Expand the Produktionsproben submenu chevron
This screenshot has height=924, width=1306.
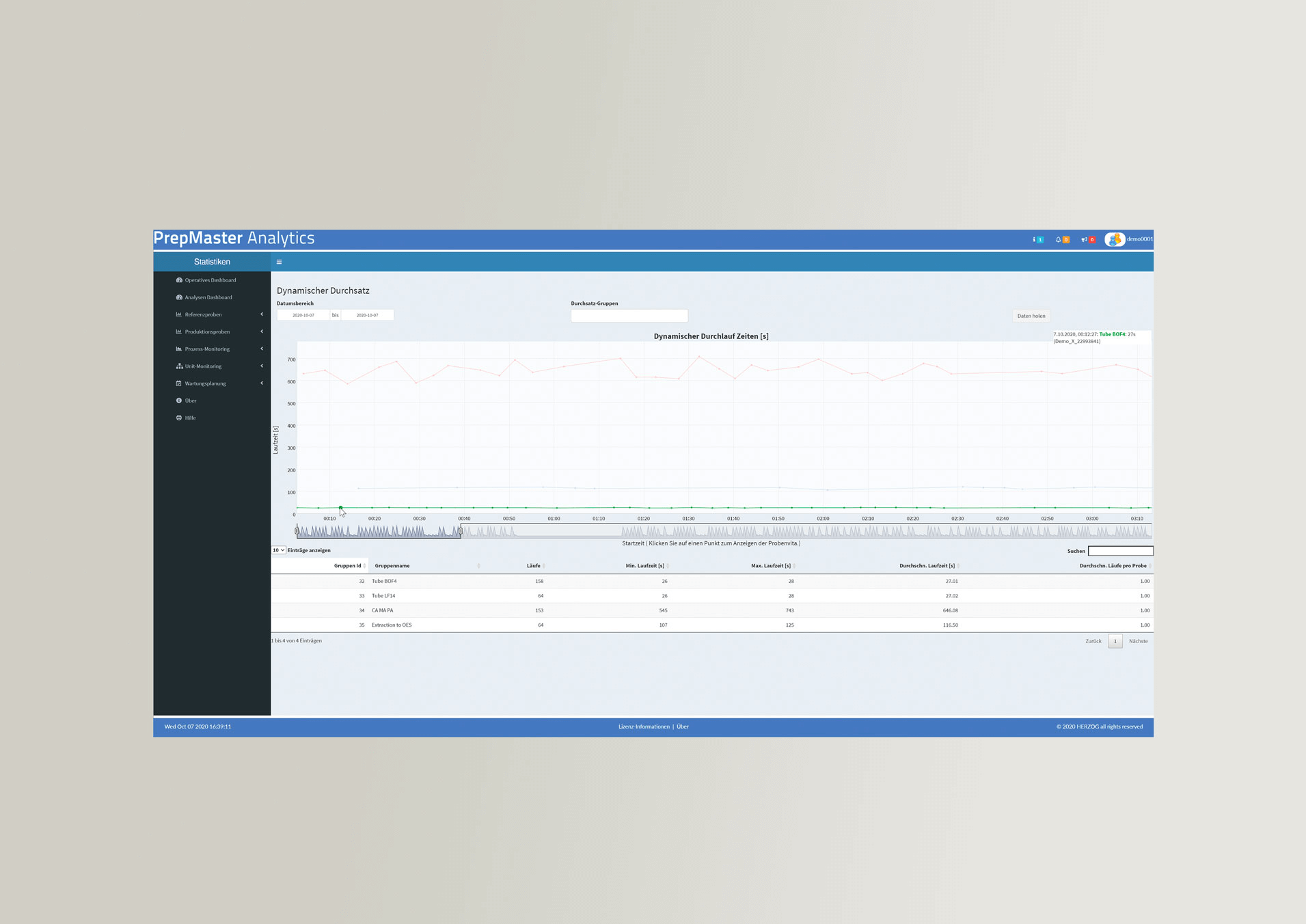point(262,331)
